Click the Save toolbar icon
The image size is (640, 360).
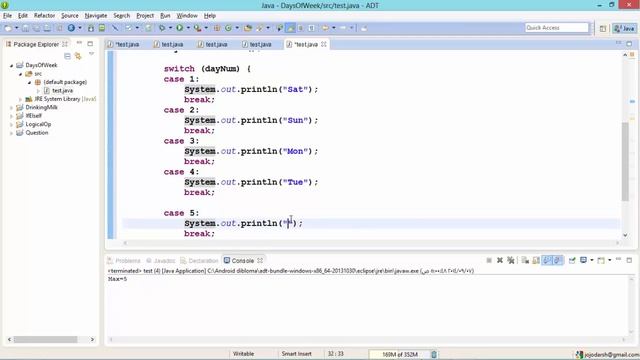point(25,28)
